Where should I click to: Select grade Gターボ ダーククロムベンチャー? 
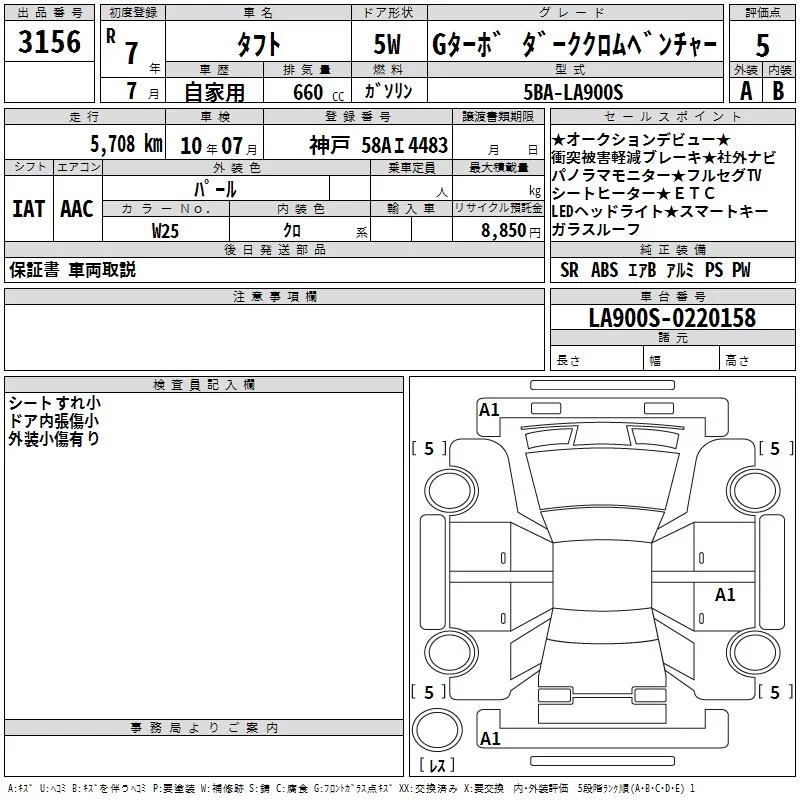click(574, 45)
